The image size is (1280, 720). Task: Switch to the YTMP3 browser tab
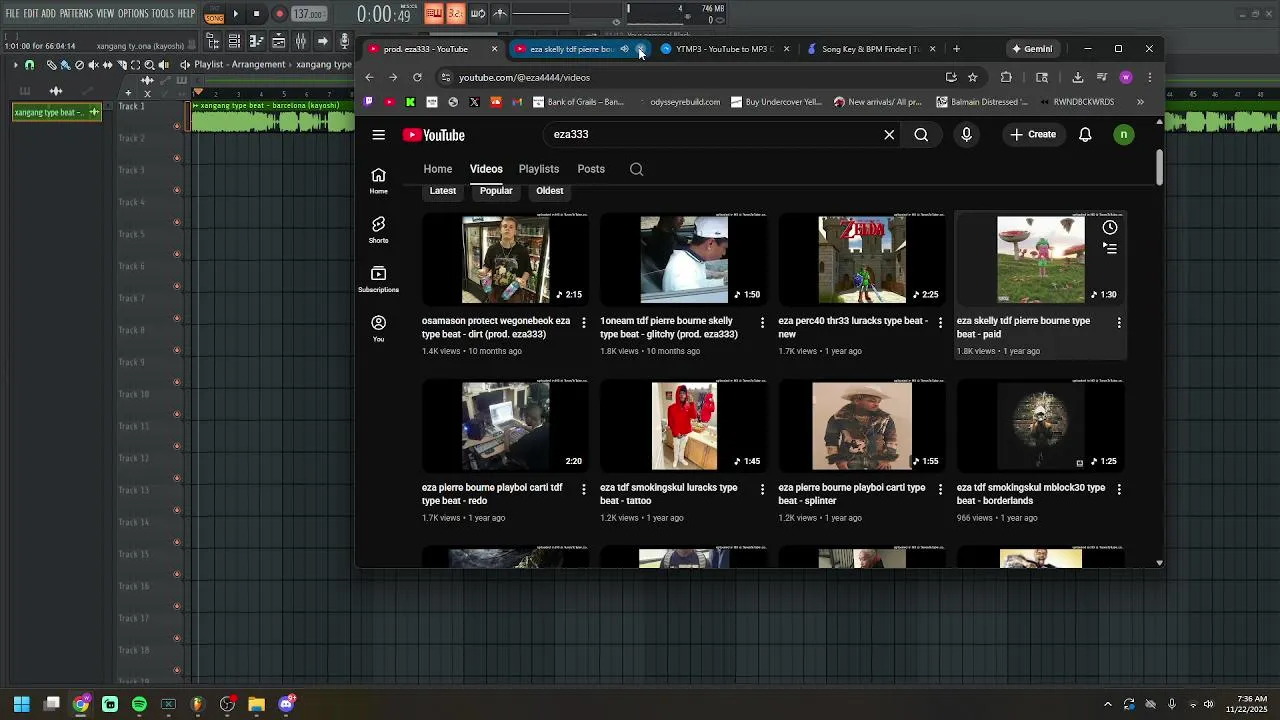pos(726,49)
